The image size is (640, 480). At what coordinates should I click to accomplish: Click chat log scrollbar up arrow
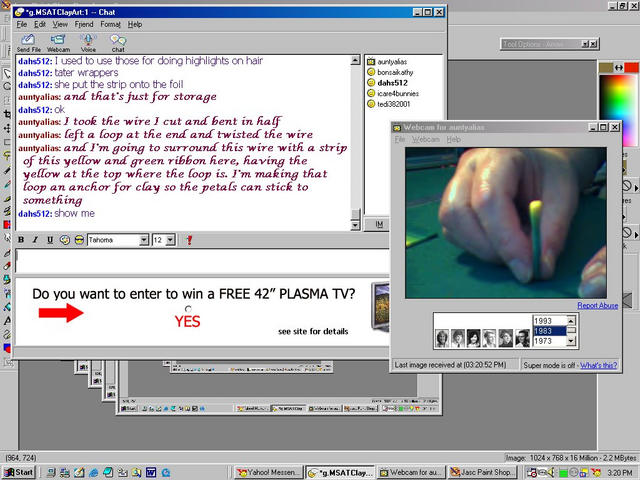point(356,60)
